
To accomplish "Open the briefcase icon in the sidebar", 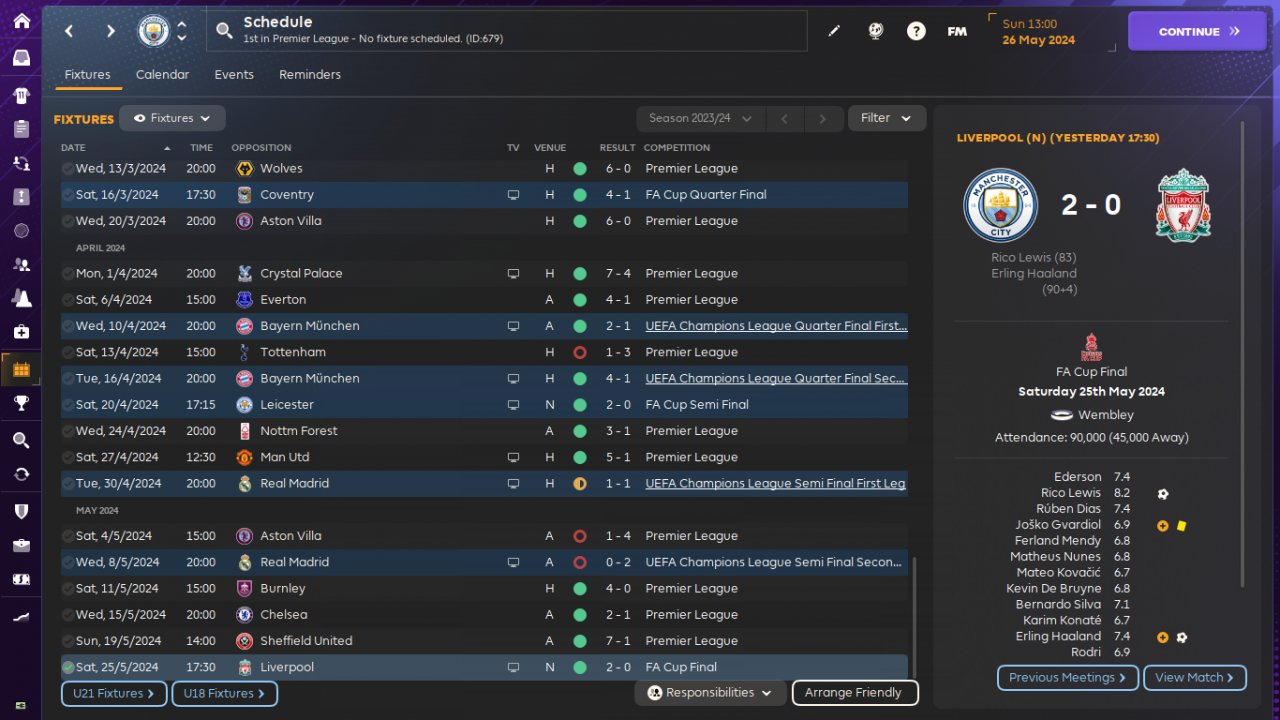I will click(x=21, y=545).
